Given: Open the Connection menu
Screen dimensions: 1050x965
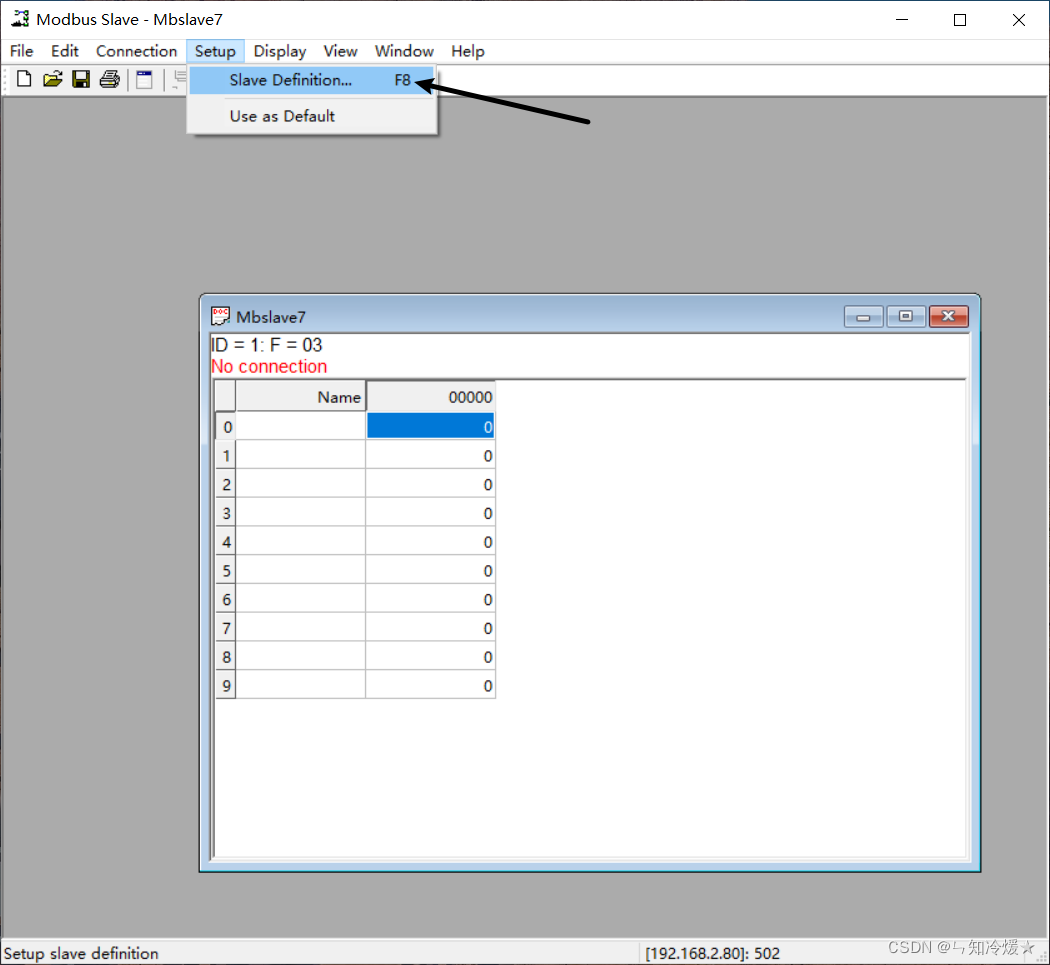Looking at the screenshot, I should [136, 51].
